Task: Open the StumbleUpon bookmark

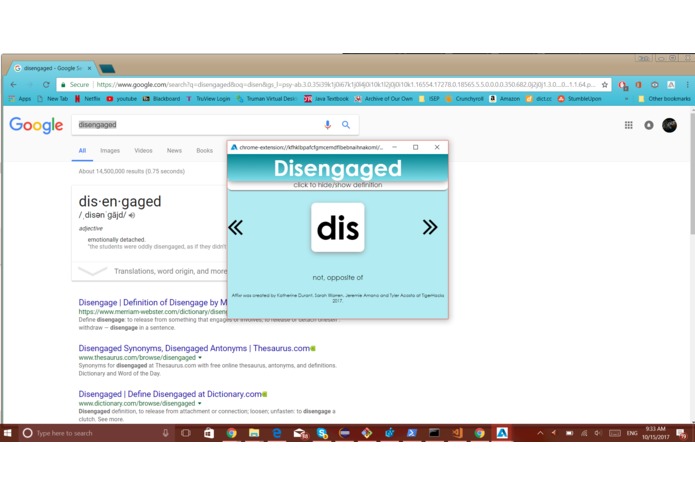Action: [x=580, y=99]
